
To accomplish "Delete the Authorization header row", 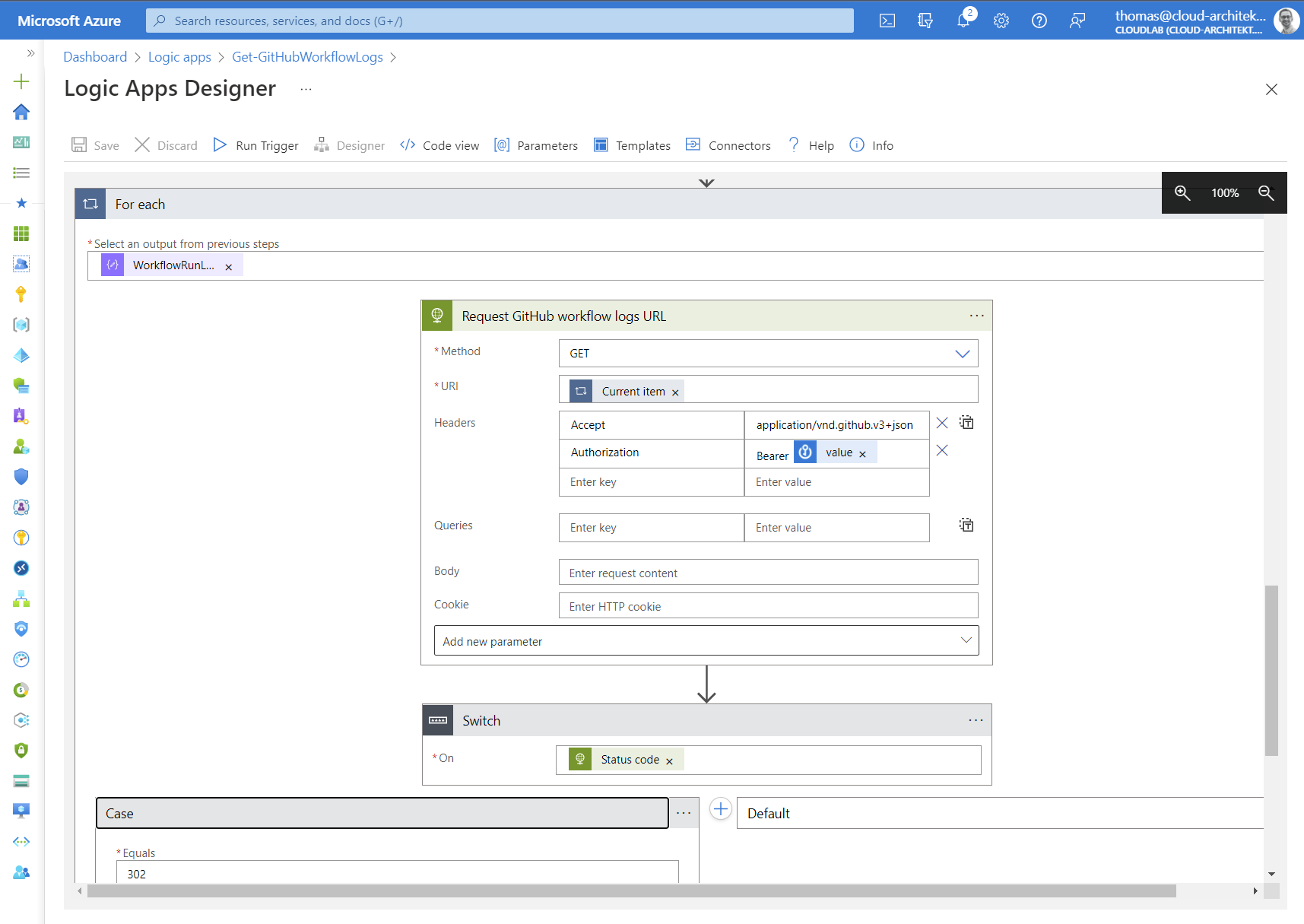I will (x=942, y=450).
